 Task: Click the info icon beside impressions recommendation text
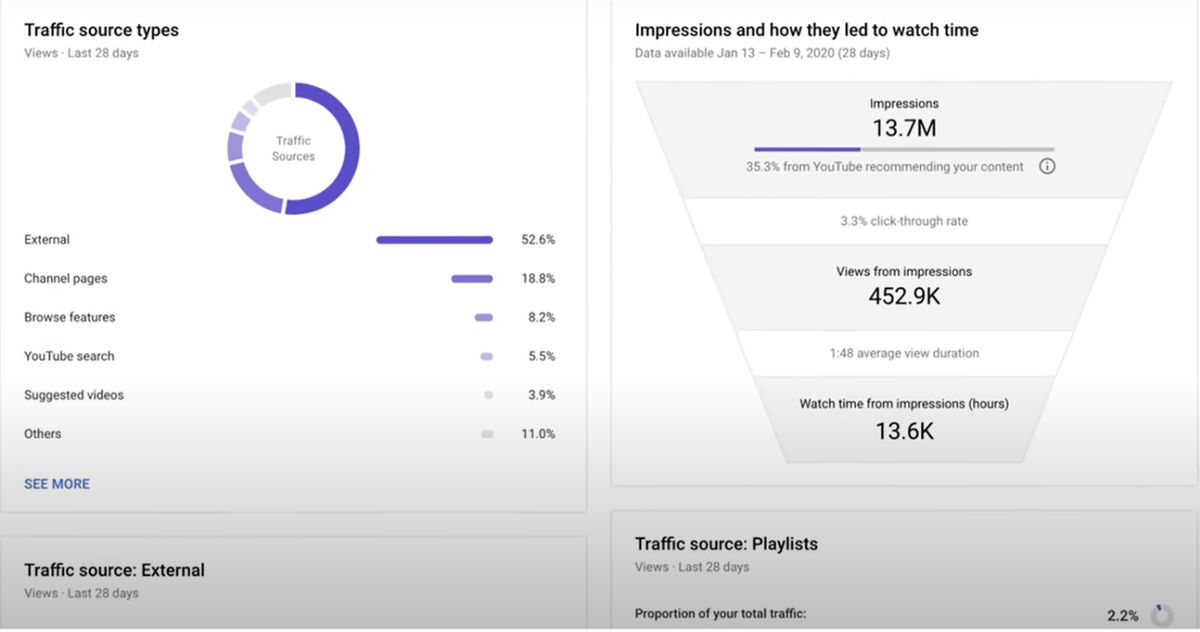point(1046,166)
